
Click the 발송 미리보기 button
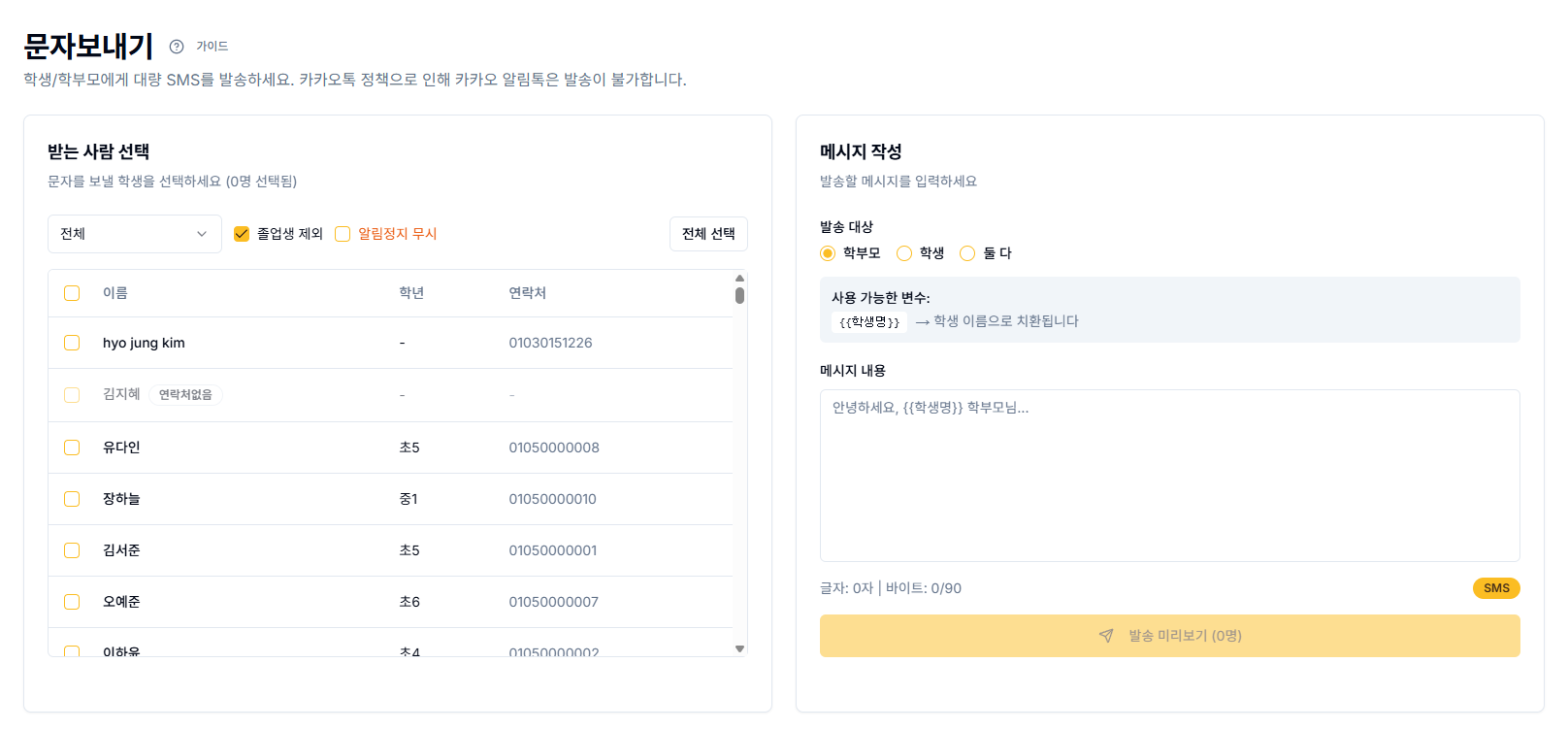pos(1169,636)
